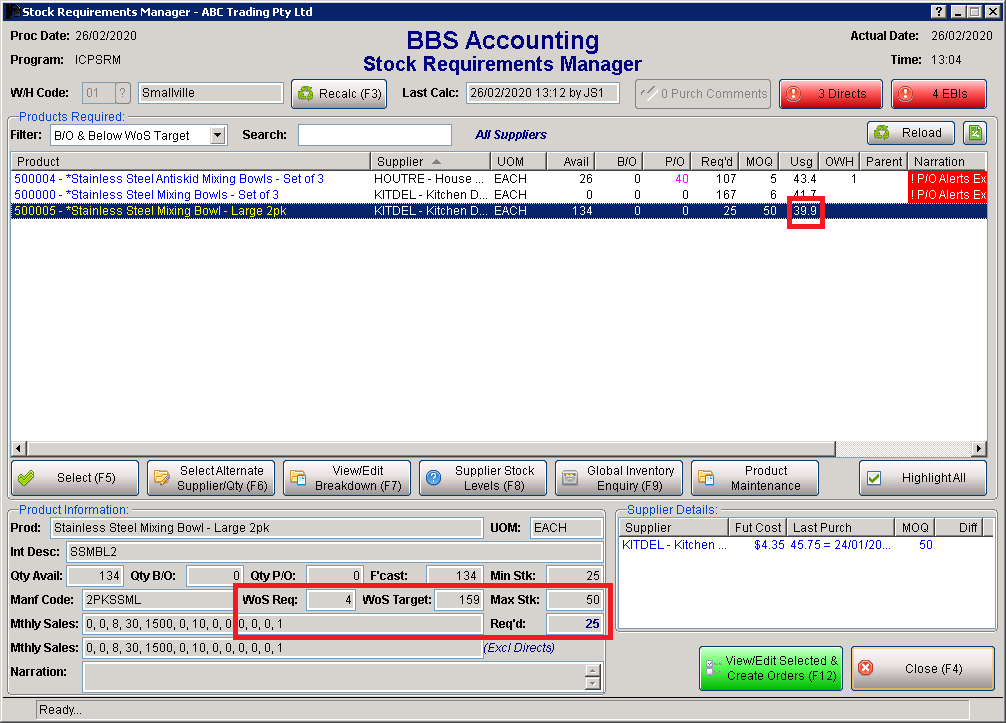Click Select (F5) checkmark button
1006x723 pixels.
(74, 478)
